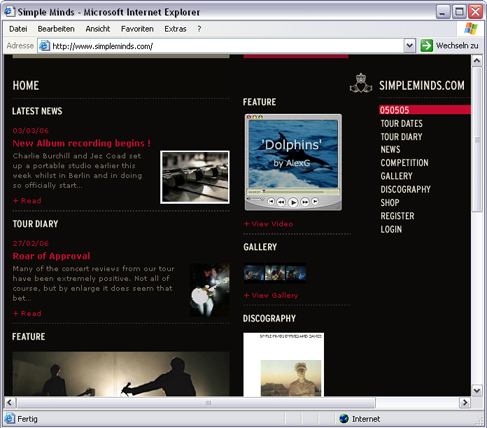Open the Bearbeiten menu
The image size is (487, 428).
(x=56, y=29)
